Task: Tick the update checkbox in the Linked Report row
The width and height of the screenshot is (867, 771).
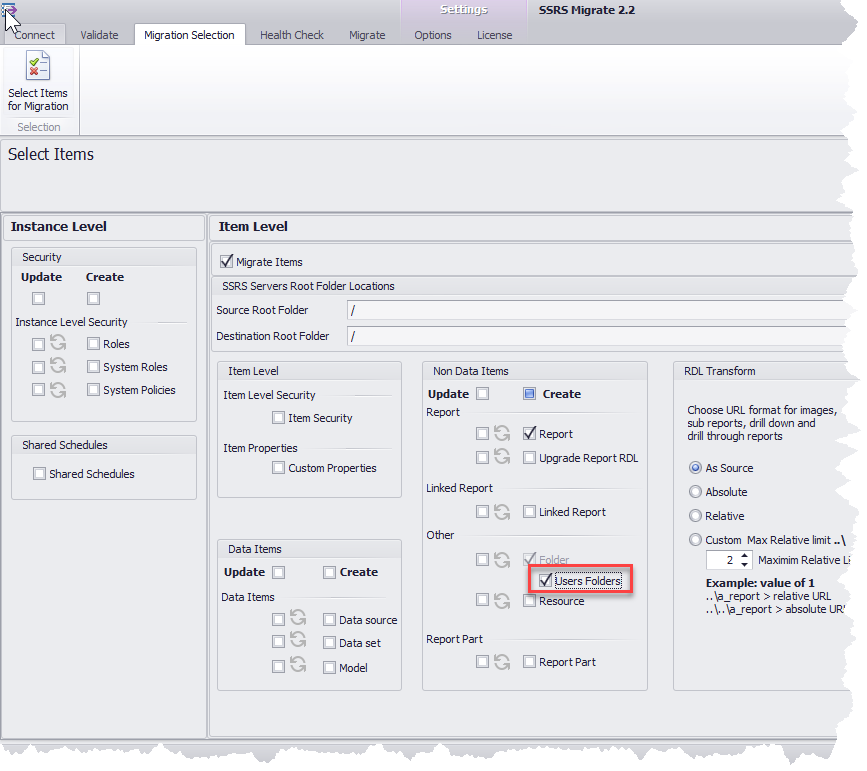Action: pyautogui.click(x=483, y=512)
